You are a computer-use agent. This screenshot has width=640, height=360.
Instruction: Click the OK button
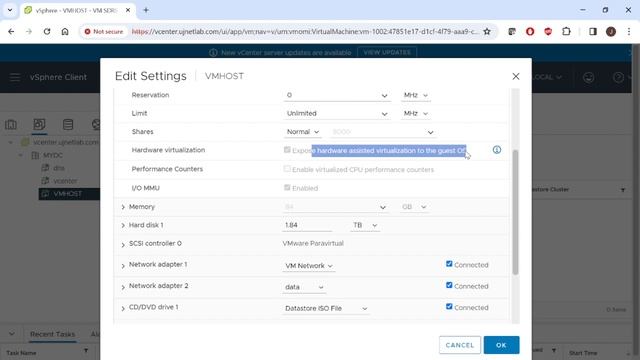[501, 345]
